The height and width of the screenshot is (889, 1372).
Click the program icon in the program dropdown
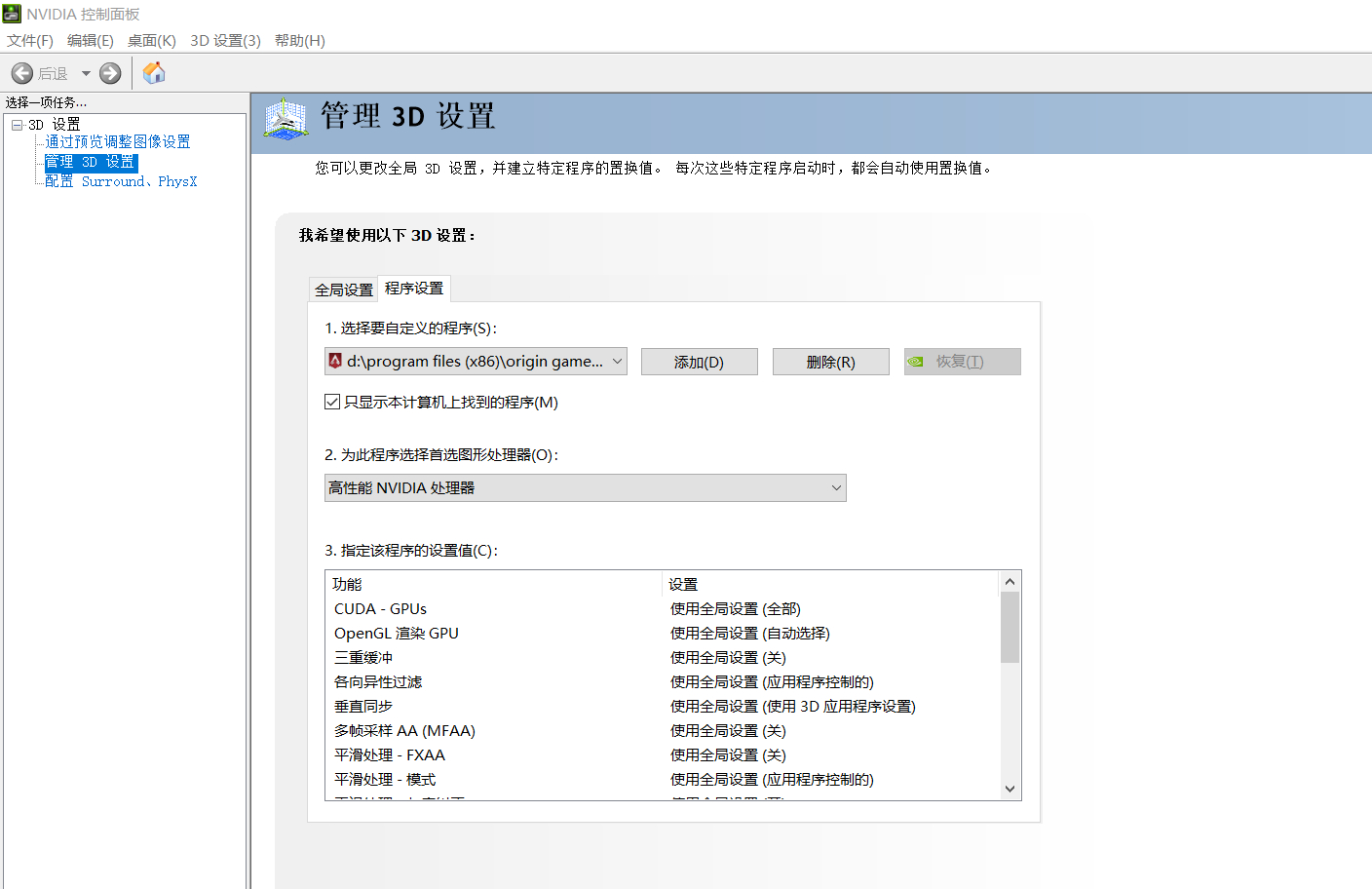[335, 362]
